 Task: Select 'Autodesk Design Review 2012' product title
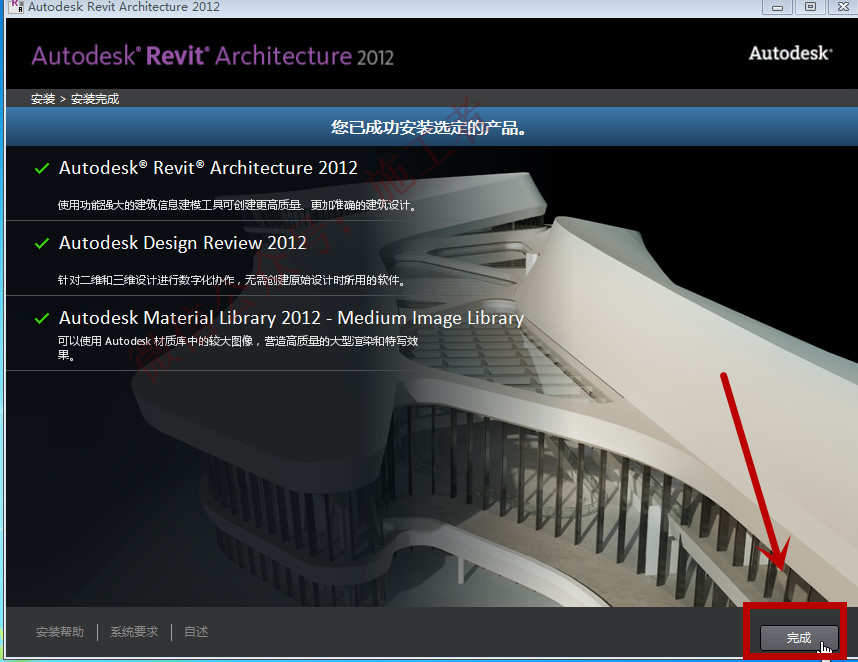tap(182, 242)
